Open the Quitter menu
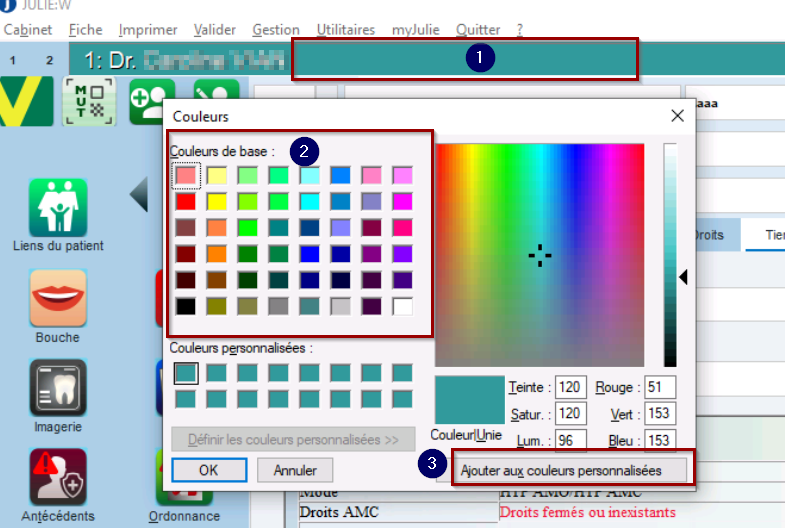The width and height of the screenshot is (785, 528). pos(478,30)
